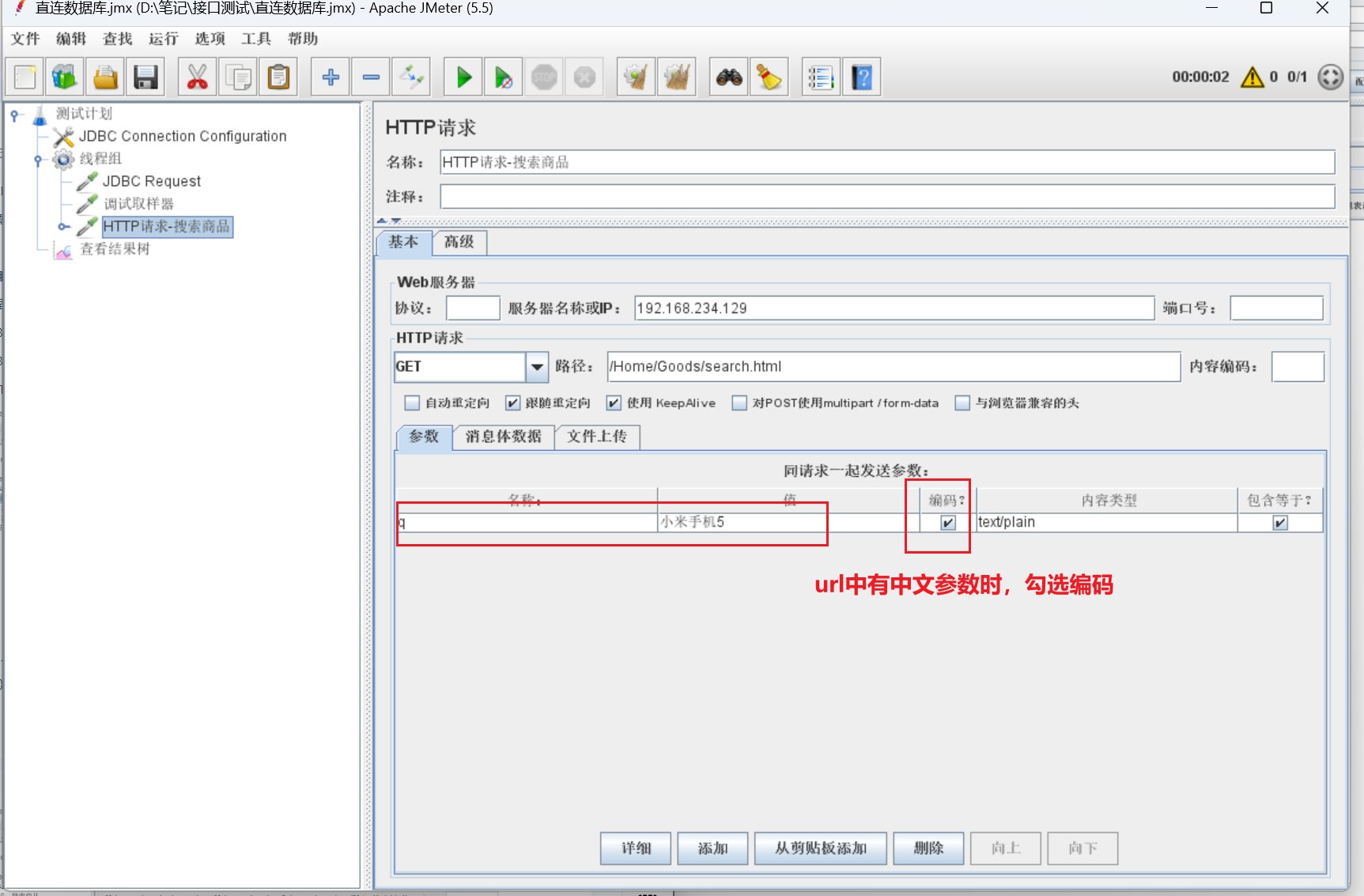Screen dimensions: 1364x896
Task: Expand HTTP请求-搜索商品 tree node handle
Action: pyautogui.click(x=62, y=227)
